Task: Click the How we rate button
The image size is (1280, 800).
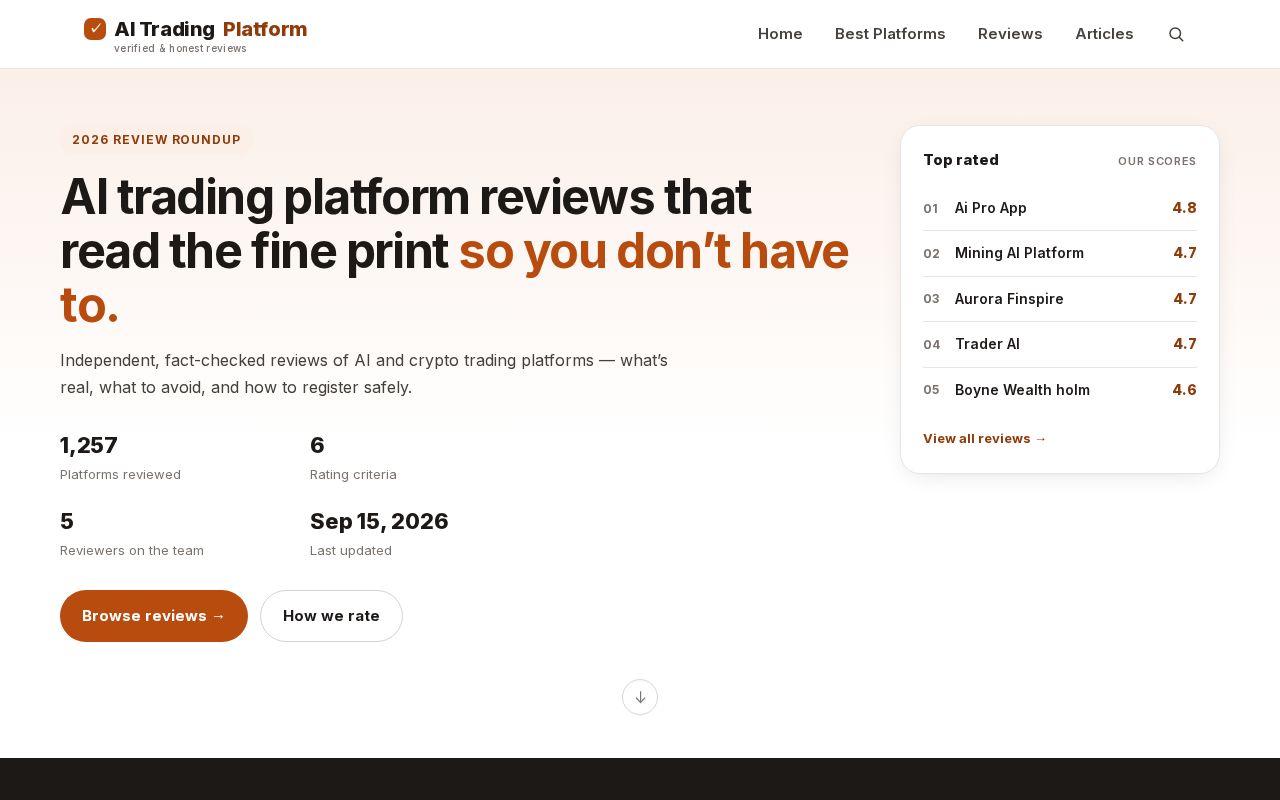Action: [331, 616]
